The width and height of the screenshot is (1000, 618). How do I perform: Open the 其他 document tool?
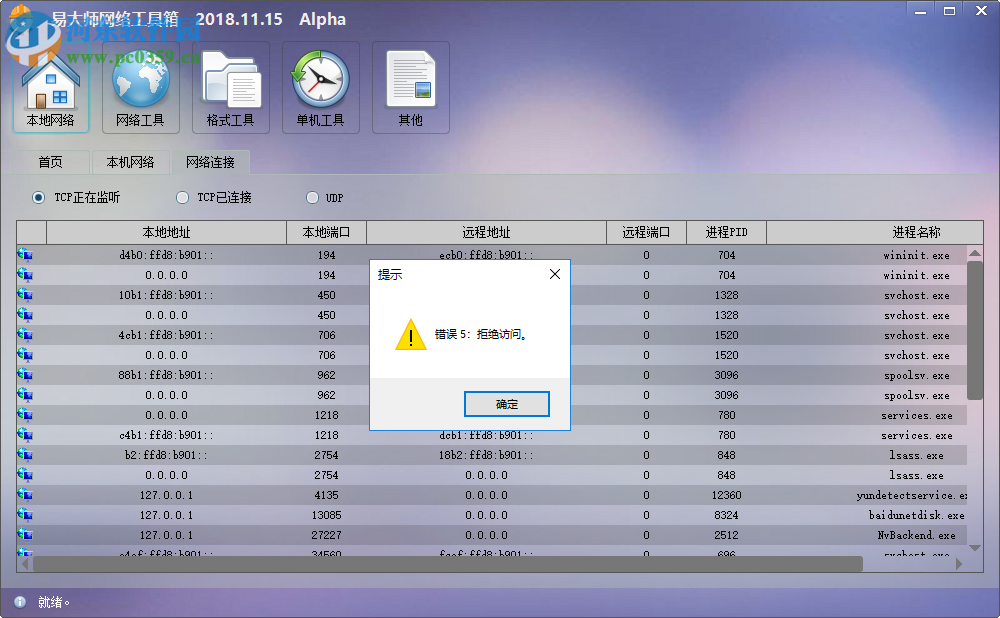410,88
